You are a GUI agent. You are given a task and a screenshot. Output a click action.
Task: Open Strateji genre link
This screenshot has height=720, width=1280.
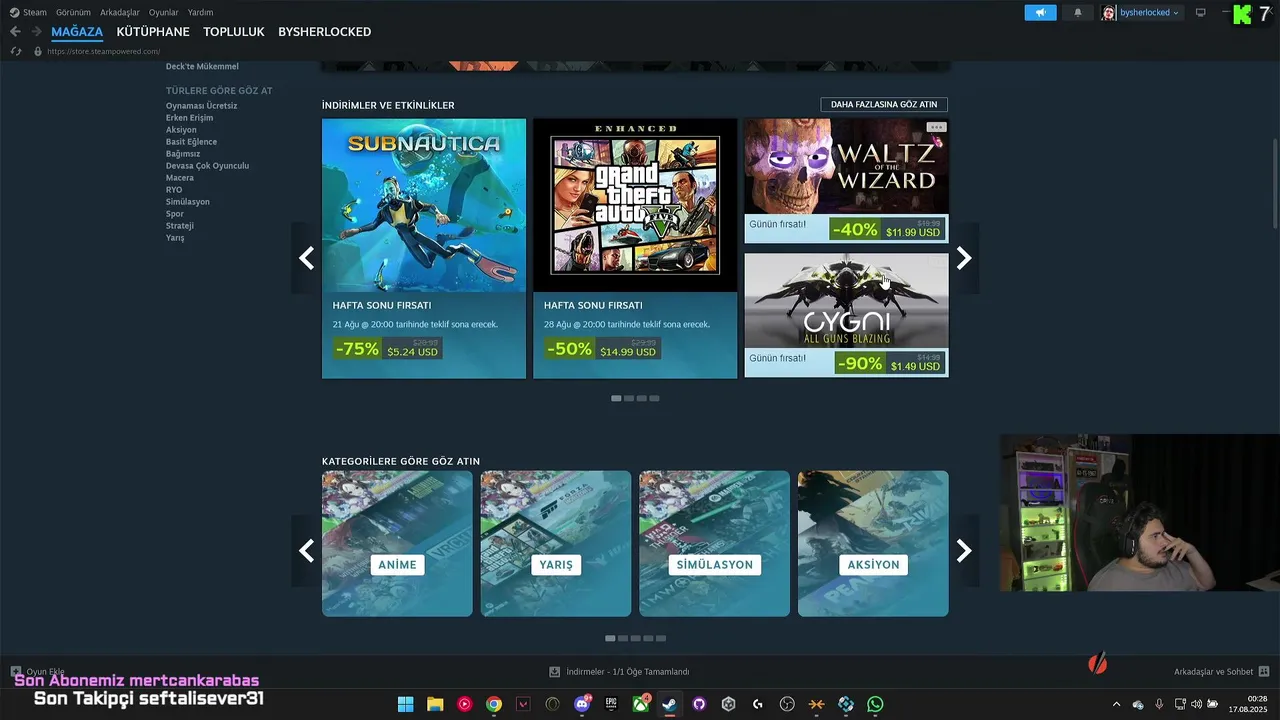pos(180,226)
